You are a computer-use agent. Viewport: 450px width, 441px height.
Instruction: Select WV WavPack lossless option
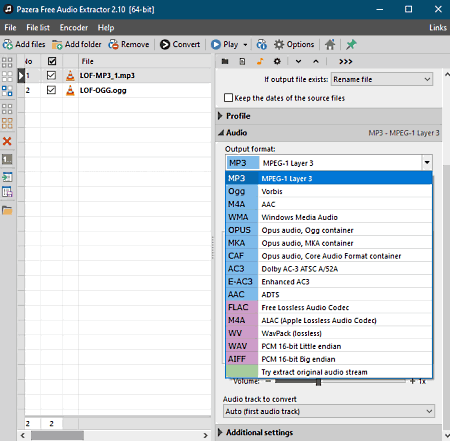[329, 333]
